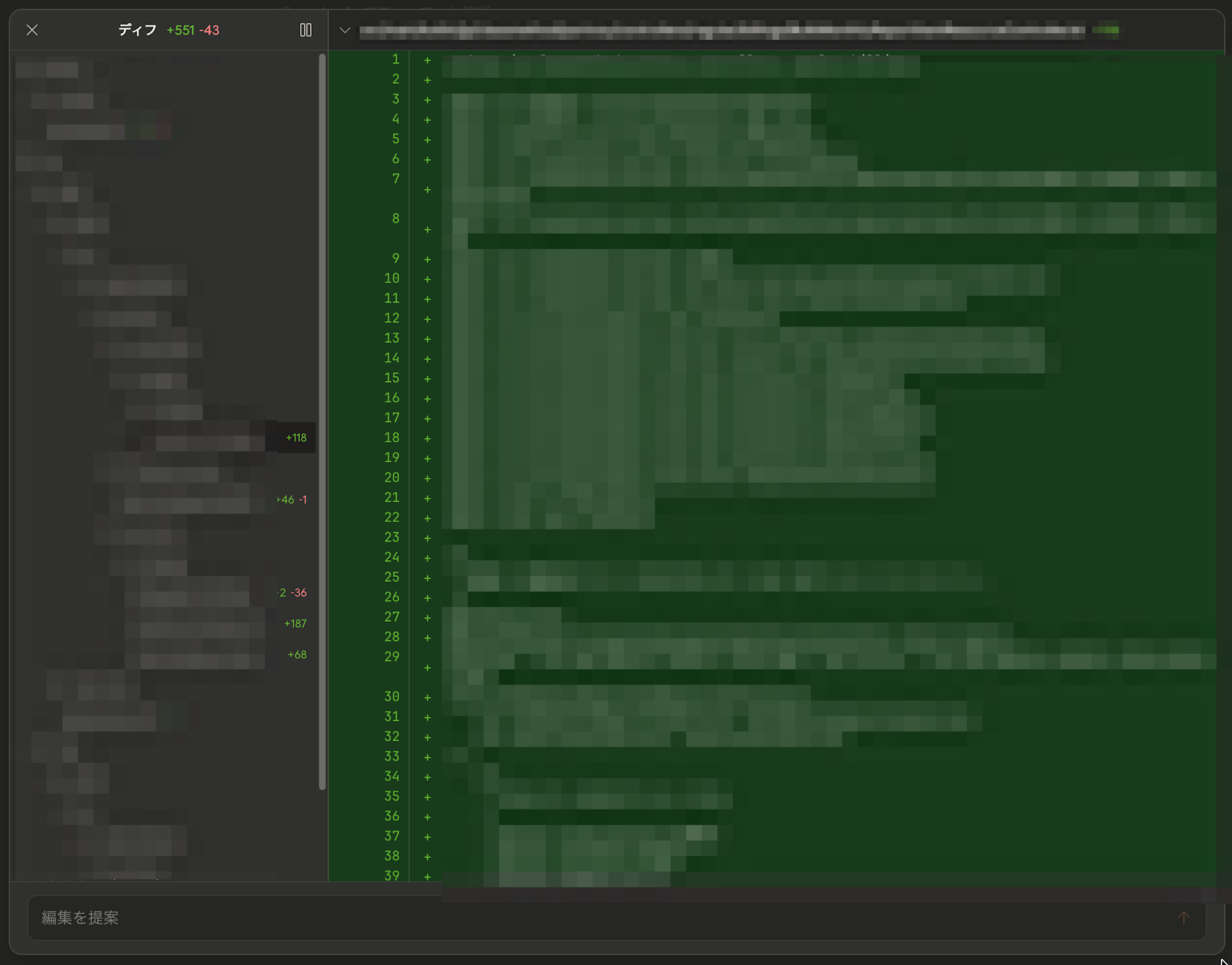
Task: Click line number 20 in the gutter
Action: [392, 478]
